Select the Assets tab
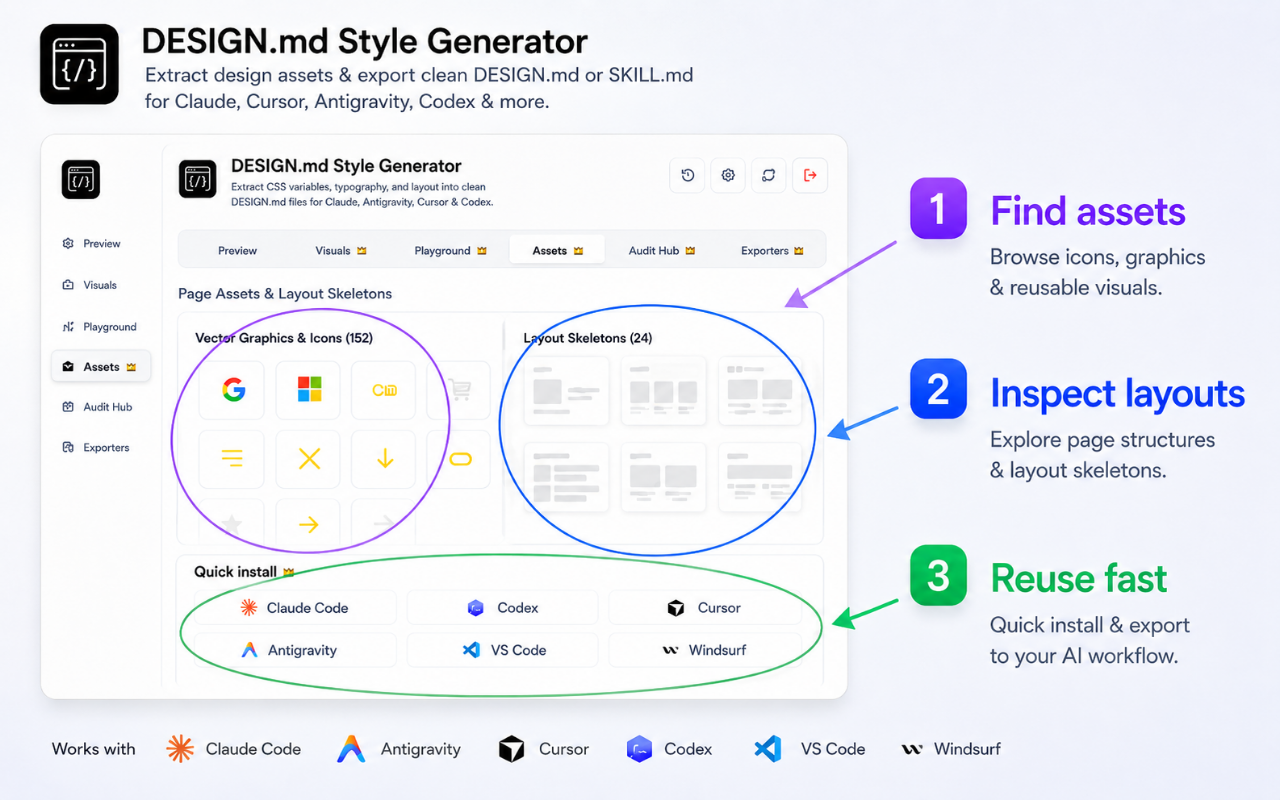 pyautogui.click(x=557, y=250)
